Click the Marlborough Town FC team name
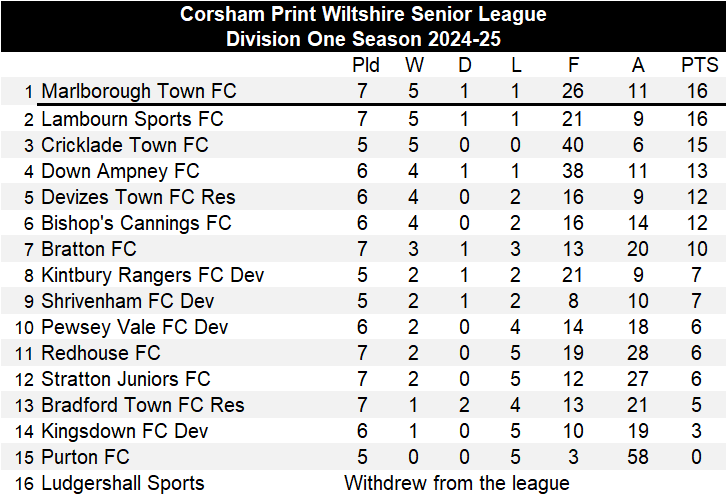726x496 pixels. coord(138,91)
